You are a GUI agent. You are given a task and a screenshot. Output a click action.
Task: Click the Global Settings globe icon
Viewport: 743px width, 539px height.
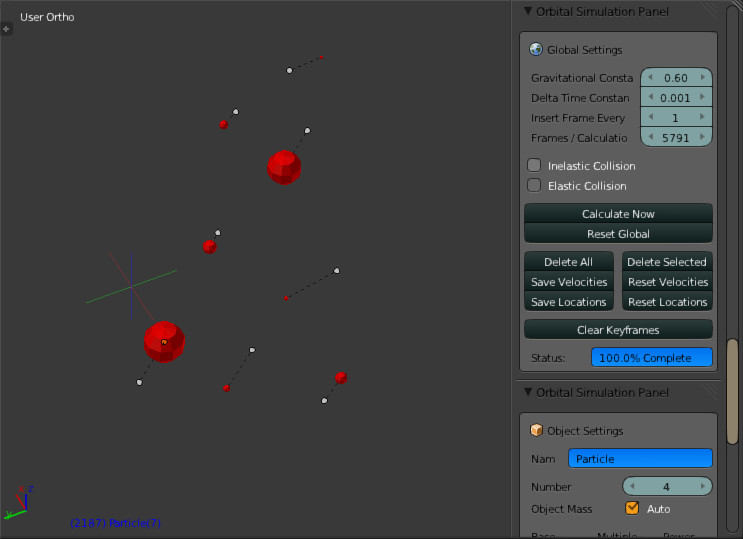point(536,49)
